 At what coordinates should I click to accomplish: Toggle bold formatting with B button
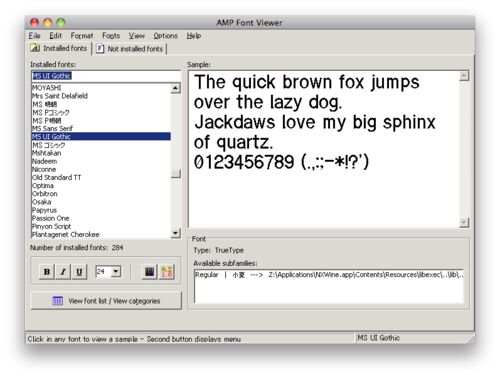pyautogui.click(x=47, y=272)
